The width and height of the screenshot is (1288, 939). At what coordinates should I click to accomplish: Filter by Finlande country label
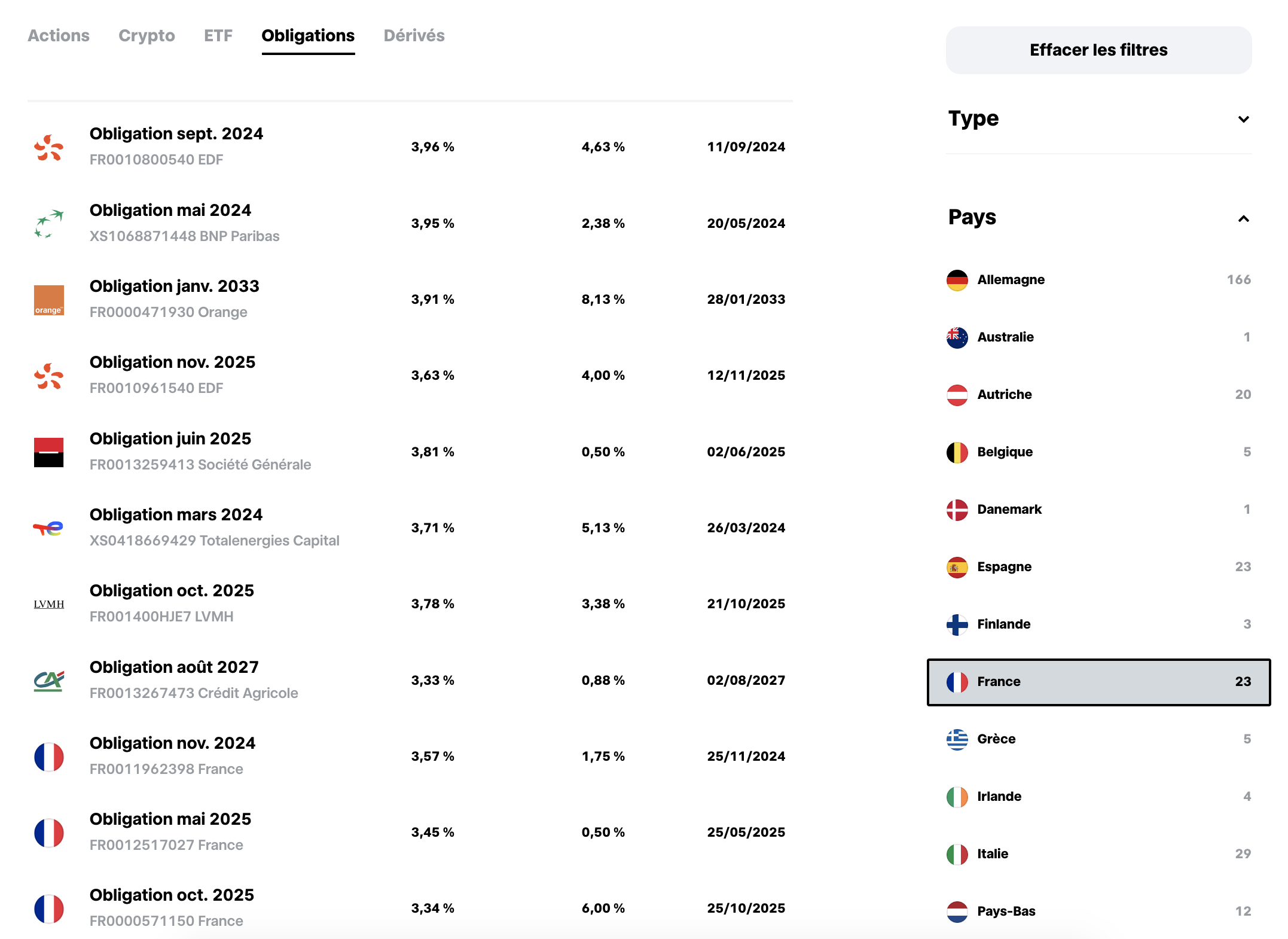[x=1003, y=624]
